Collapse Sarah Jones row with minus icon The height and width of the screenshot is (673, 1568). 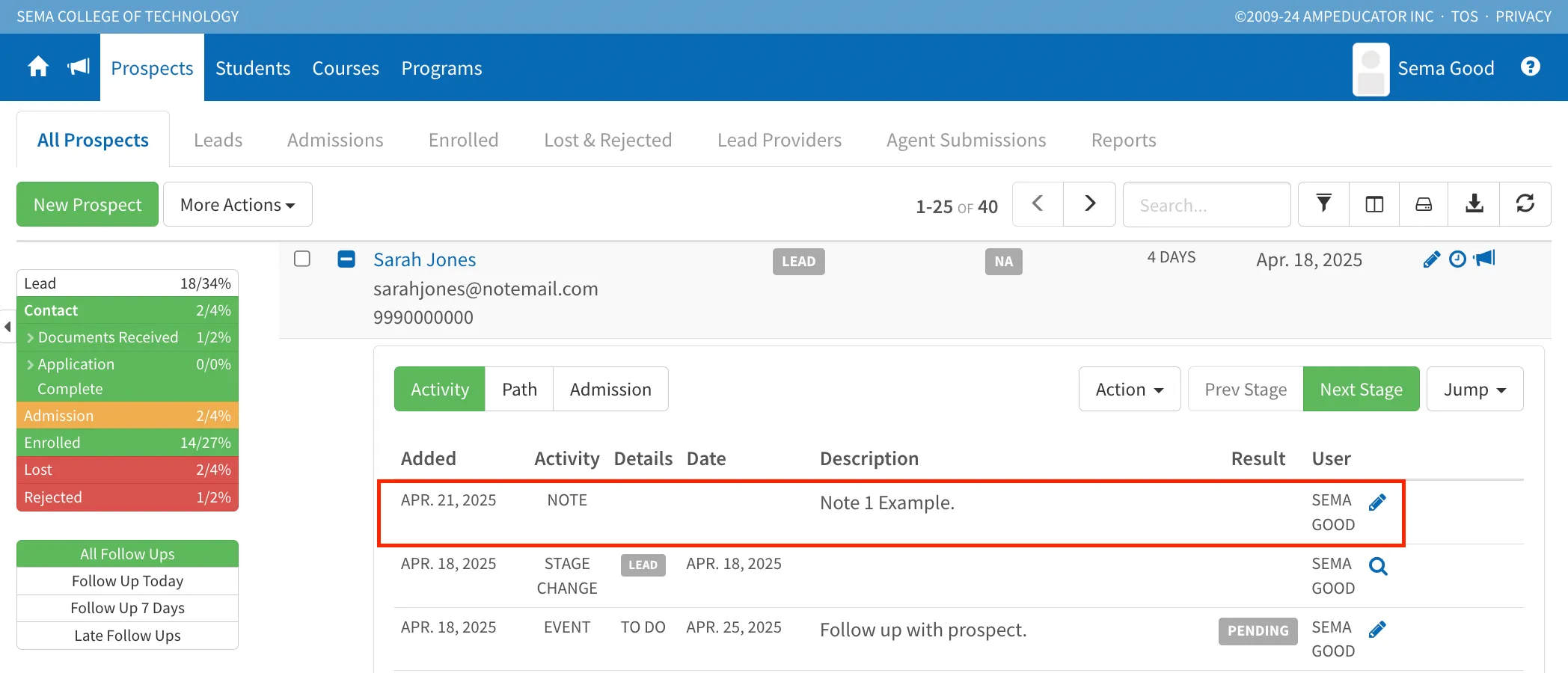[346, 259]
